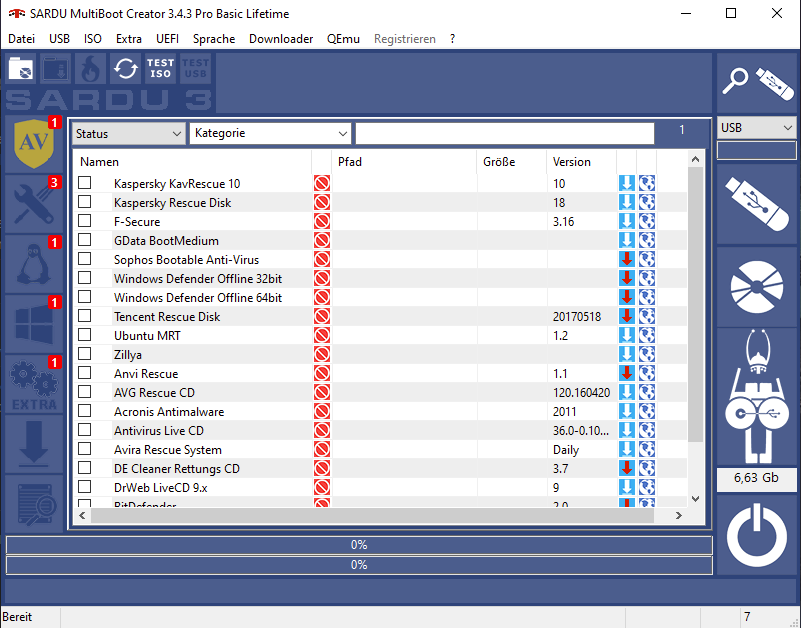Screen dimensions: 801x628
Task: Open the Downloader menu
Action: coord(281,39)
